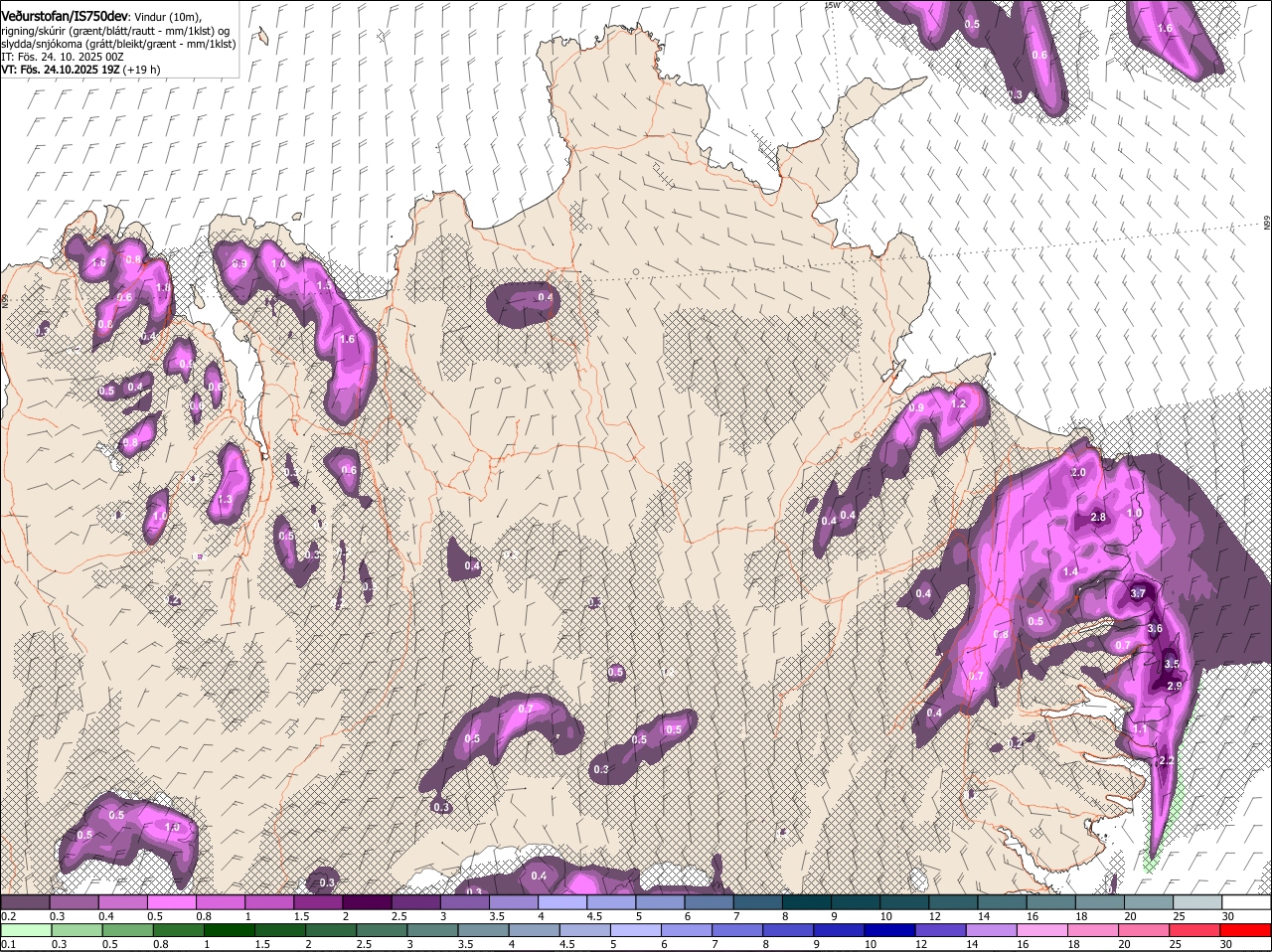Screen dimensions: 1272x952
Task: Select the grey-green swatch between 2.5 and 3, lower scale
Action: pyautogui.click(x=382, y=931)
